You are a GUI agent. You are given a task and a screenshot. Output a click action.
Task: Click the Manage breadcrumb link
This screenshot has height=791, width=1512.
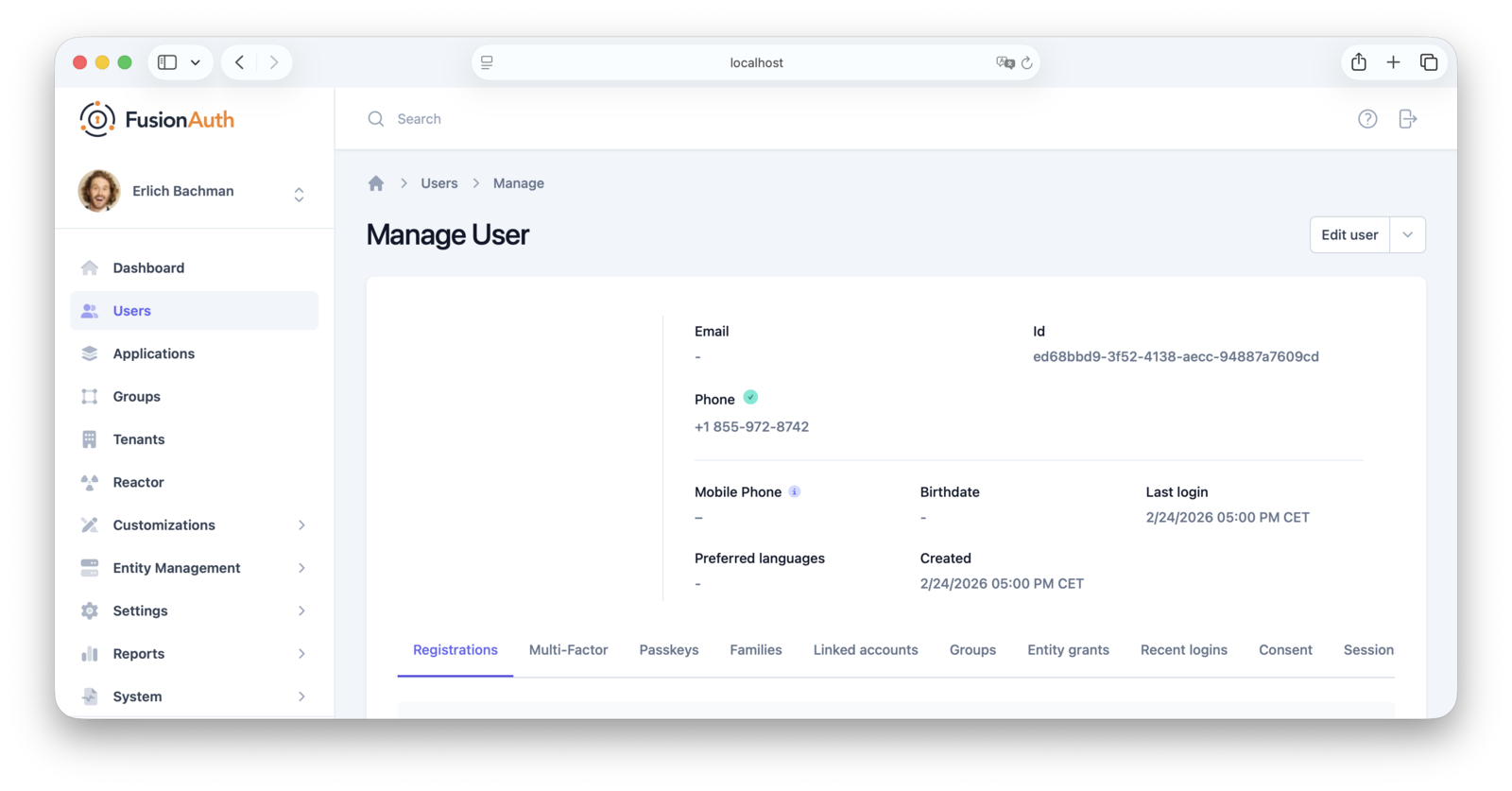[x=519, y=183]
